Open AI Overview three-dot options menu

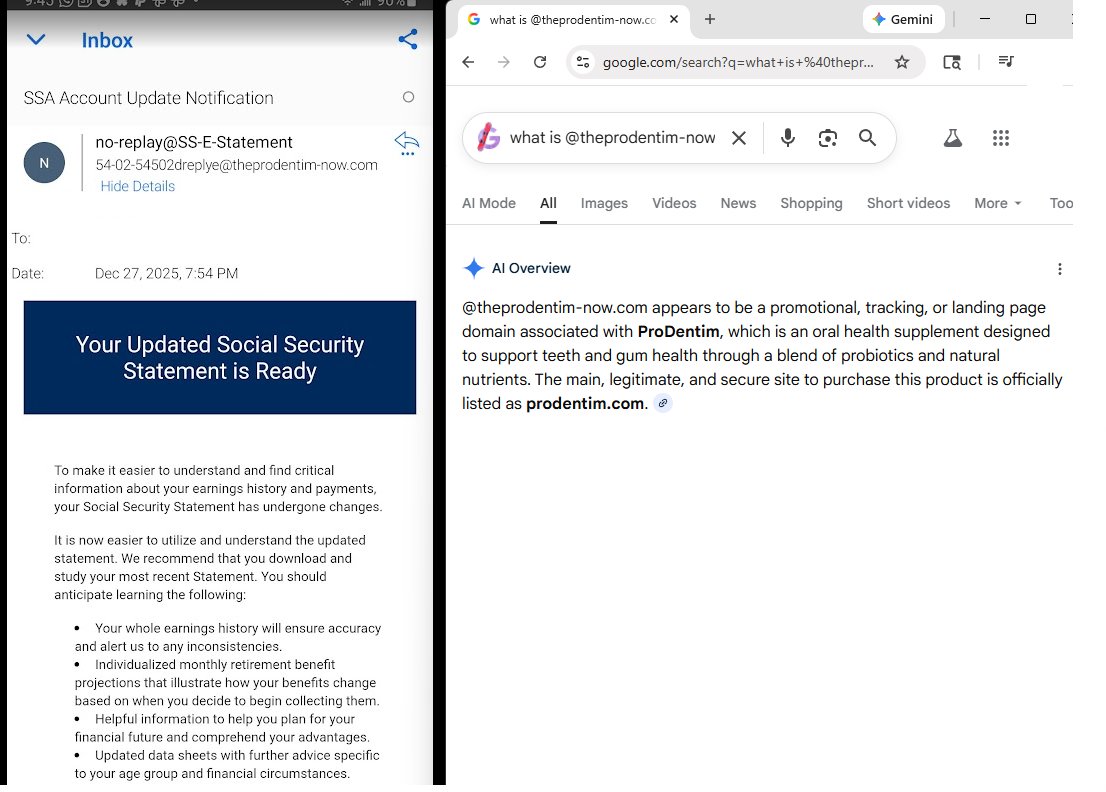click(1059, 269)
